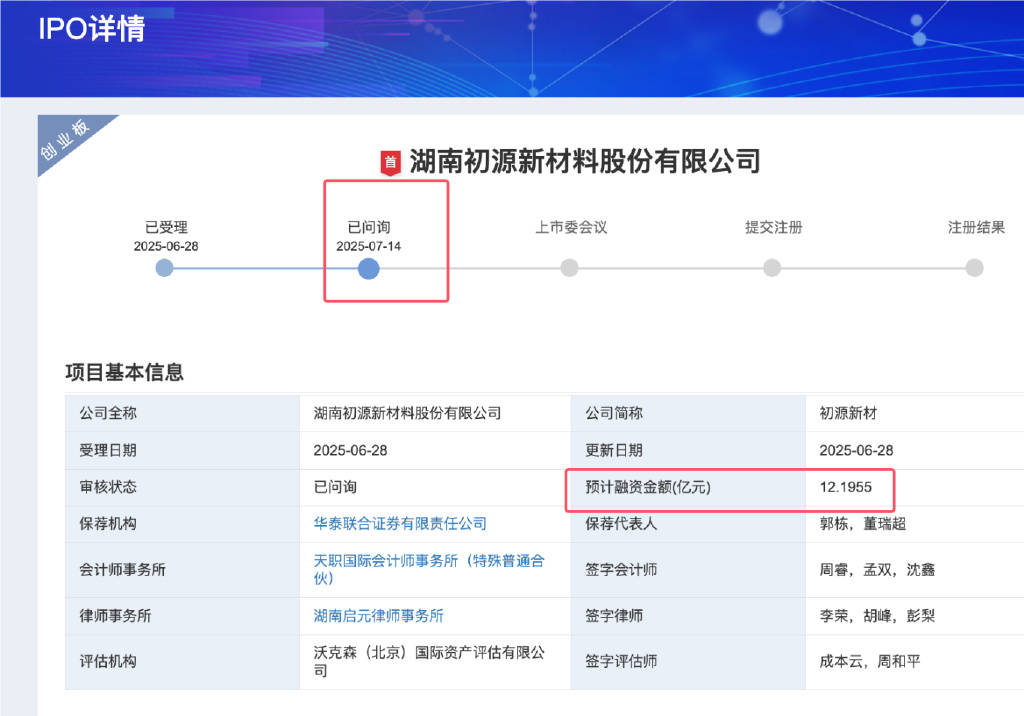
Task: Click the 会计师事务所 label cell
Action: (182, 570)
